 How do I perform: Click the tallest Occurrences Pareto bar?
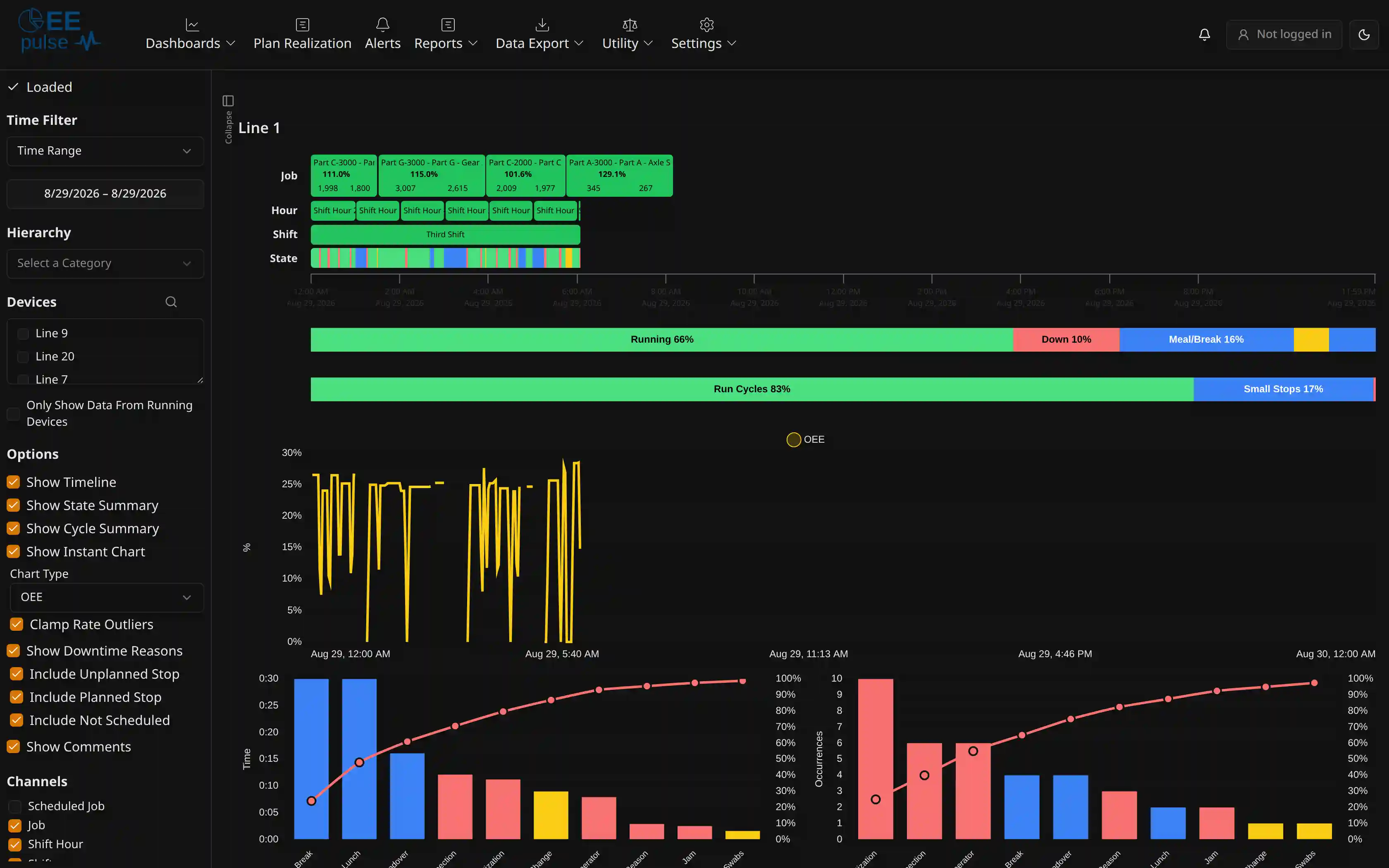875,759
